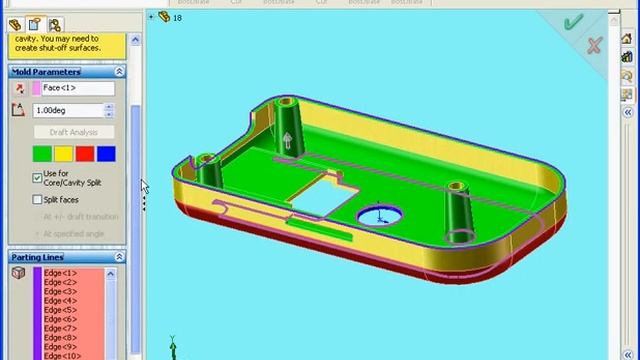Click the draft angle icon
This screenshot has height=360, width=640.
coord(18,110)
